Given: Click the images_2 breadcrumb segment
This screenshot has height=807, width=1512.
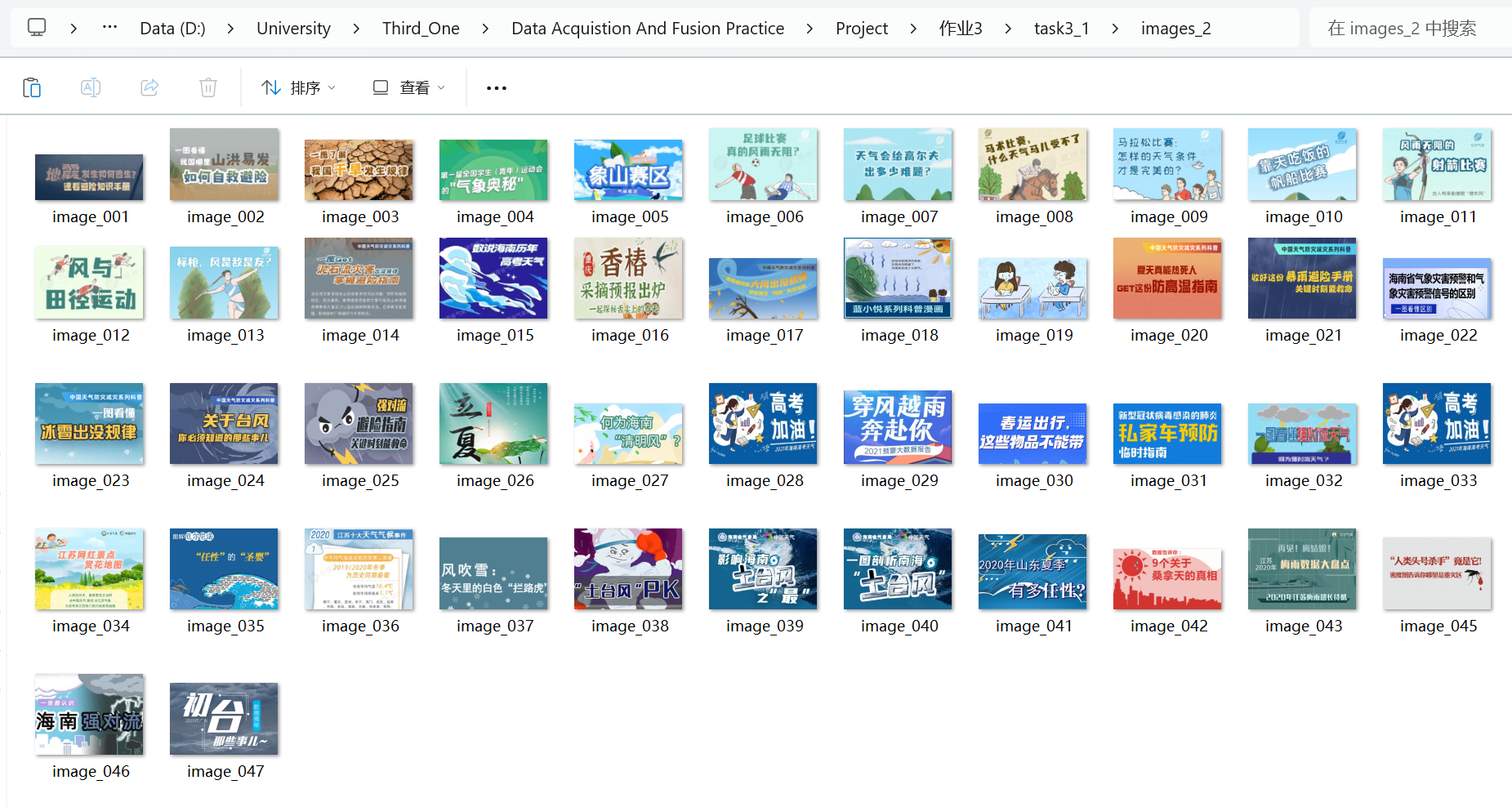Looking at the screenshot, I should [x=1175, y=29].
